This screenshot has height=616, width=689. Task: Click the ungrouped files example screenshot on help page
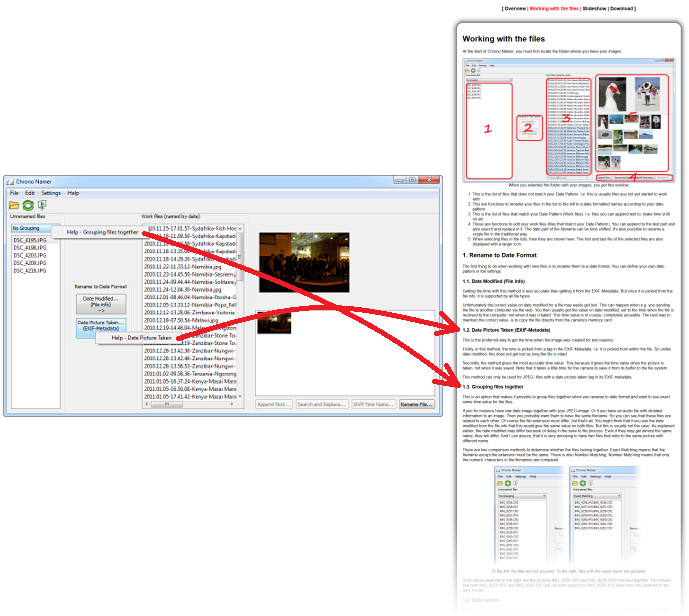coord(529,515)
